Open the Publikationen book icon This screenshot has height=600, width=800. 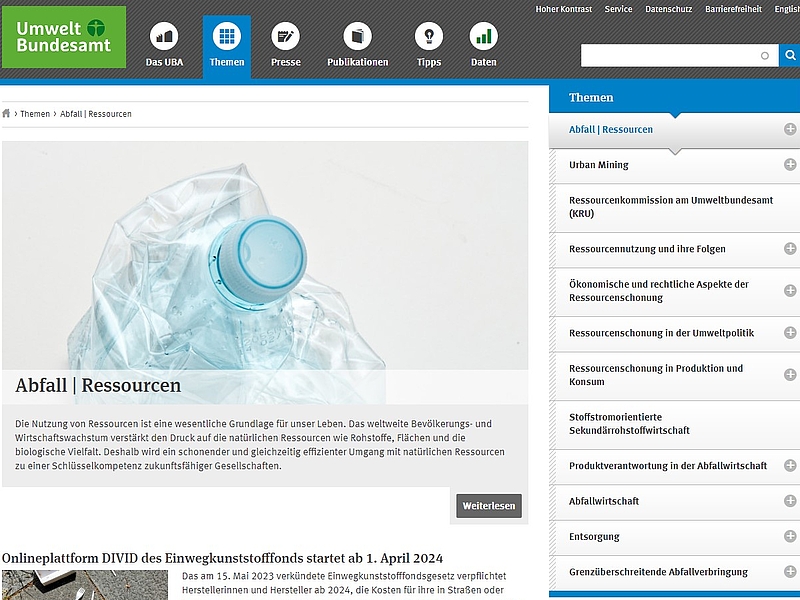tap(357, 38)
